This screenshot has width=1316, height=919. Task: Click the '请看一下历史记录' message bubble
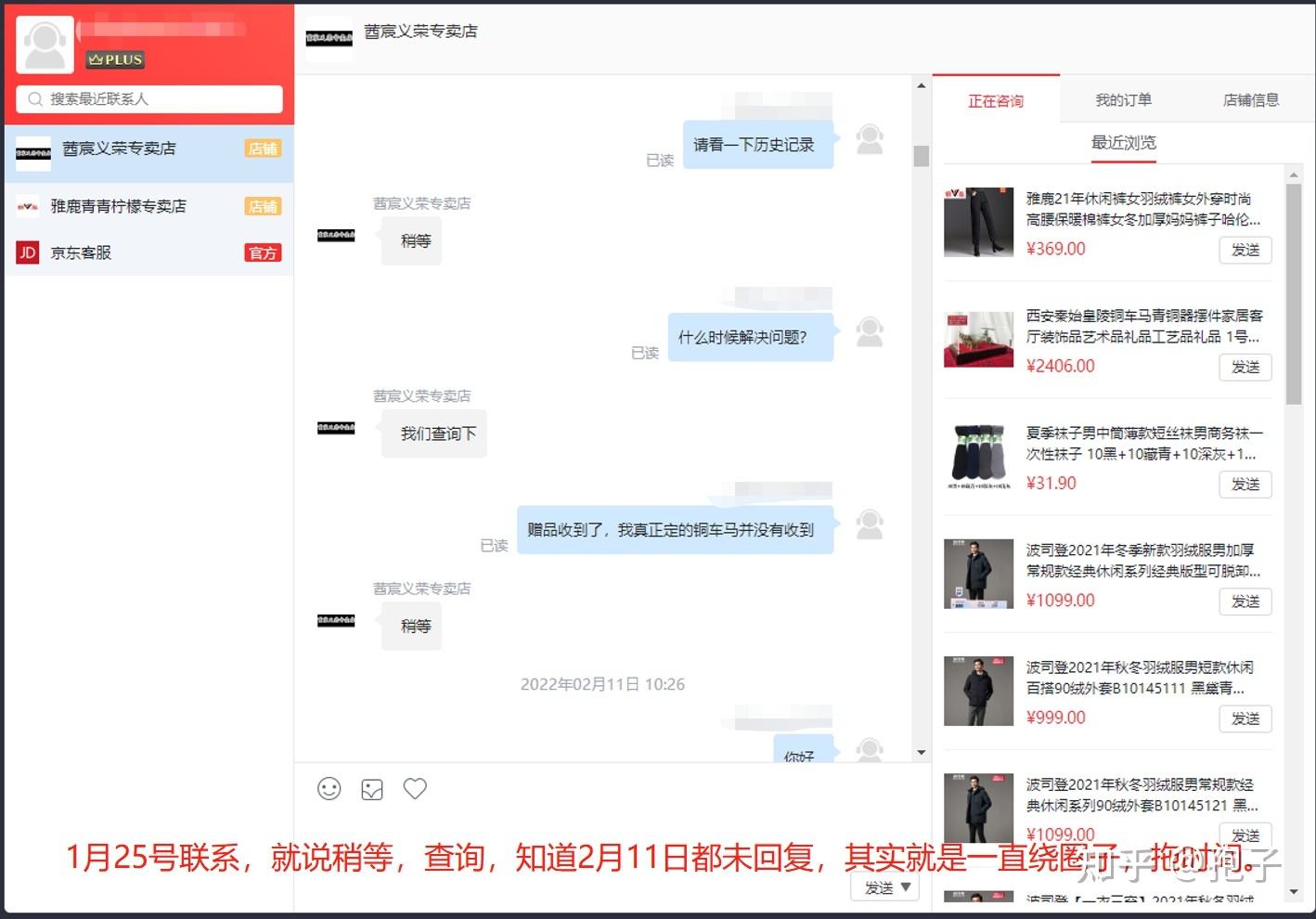point(758,145)
